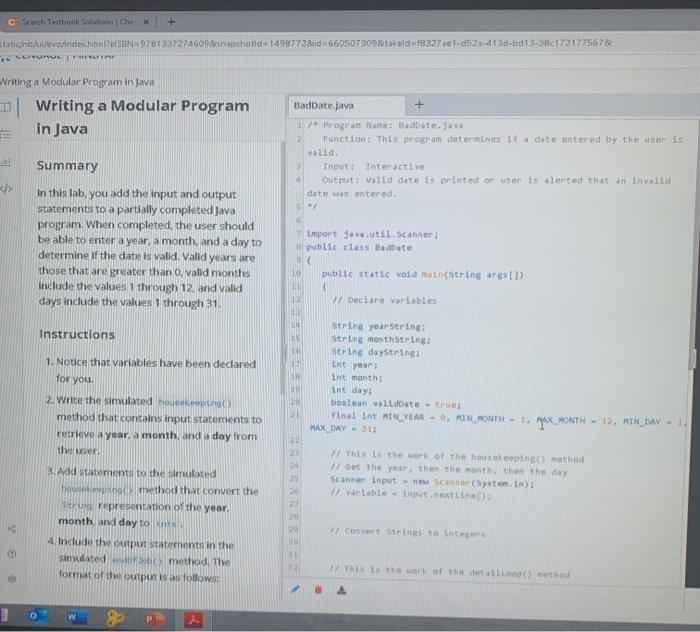This screenshot has height=632, width=700.
Task: Click the red trash delete icon
Action: 318,590
